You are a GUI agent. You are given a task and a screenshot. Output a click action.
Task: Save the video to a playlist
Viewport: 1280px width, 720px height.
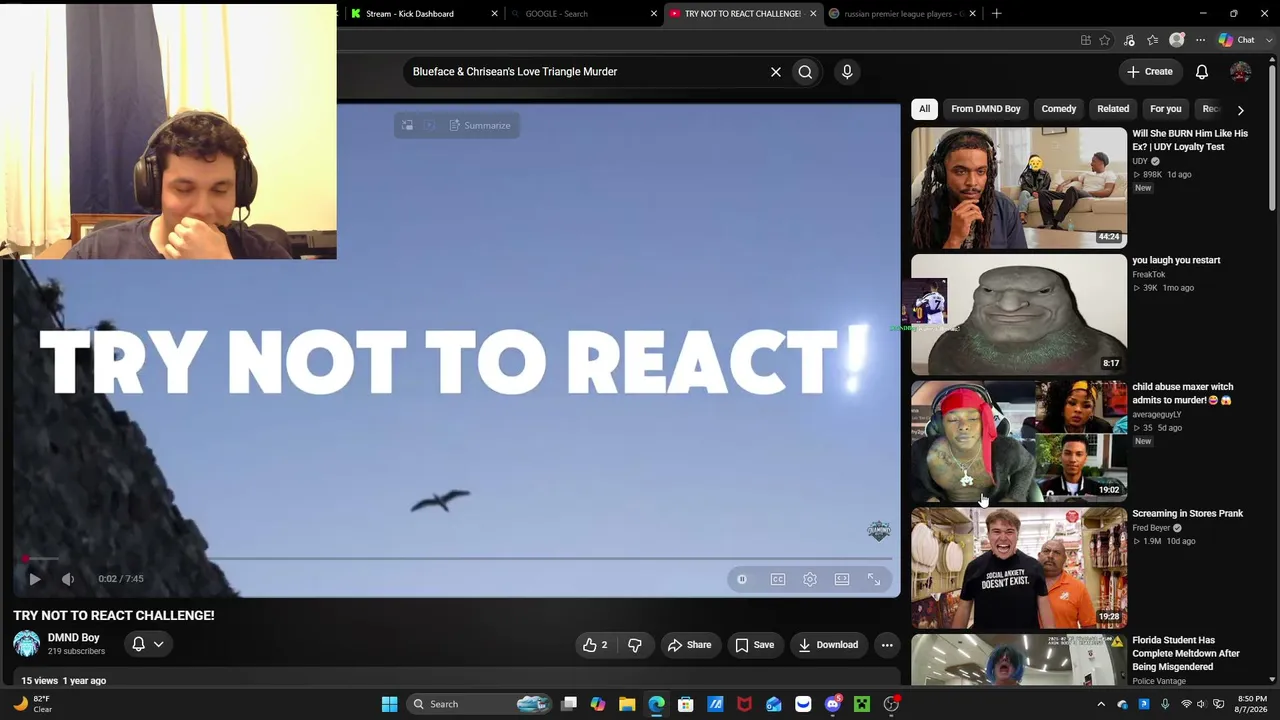tap(755, 645)
